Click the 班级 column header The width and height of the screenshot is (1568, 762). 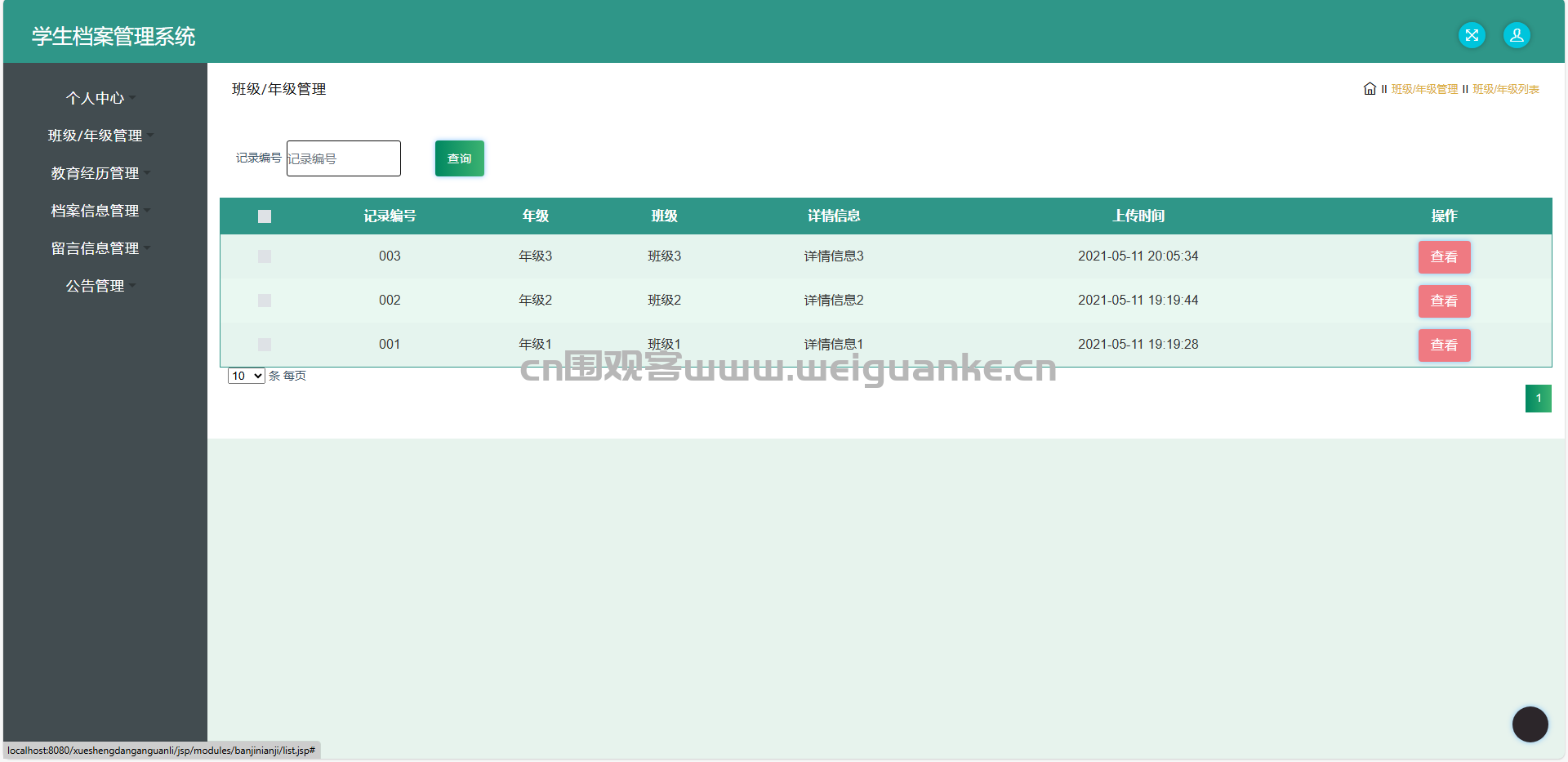click(x=665, y=216)
